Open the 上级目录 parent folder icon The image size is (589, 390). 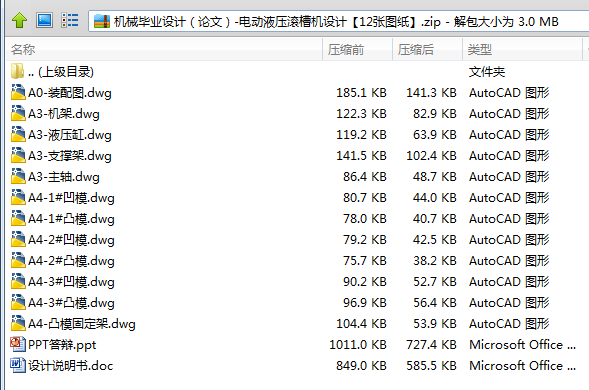tap(17, 71)
